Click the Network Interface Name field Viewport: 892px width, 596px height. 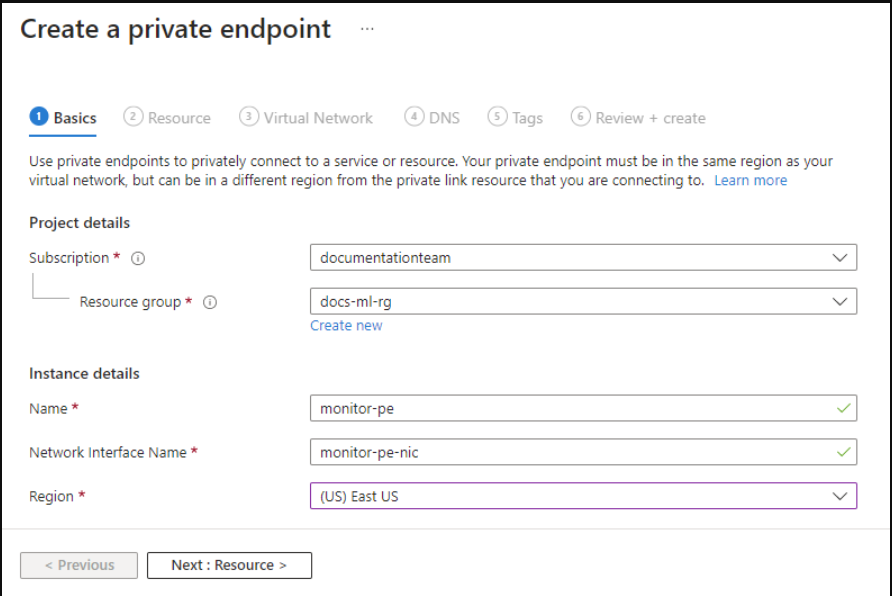pyautogui.click(x=583, y=452)
